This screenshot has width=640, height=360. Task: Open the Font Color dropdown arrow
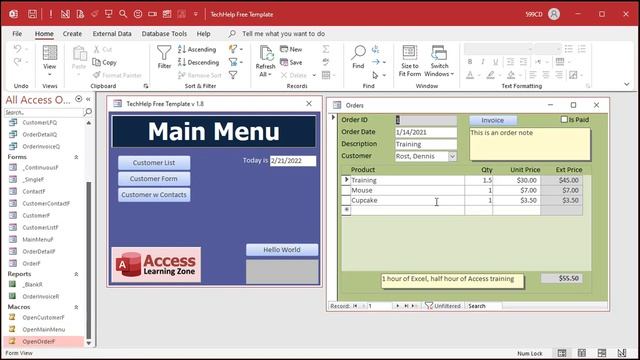(x=478, y=75)
